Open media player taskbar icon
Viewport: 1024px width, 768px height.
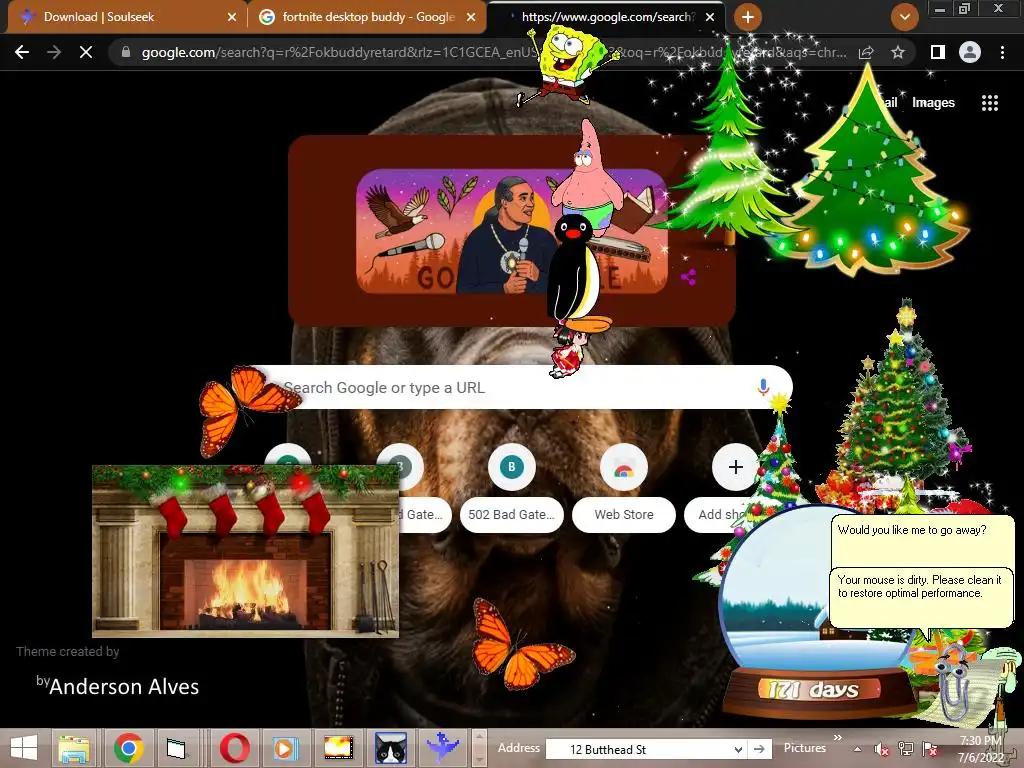pos(284,748)
